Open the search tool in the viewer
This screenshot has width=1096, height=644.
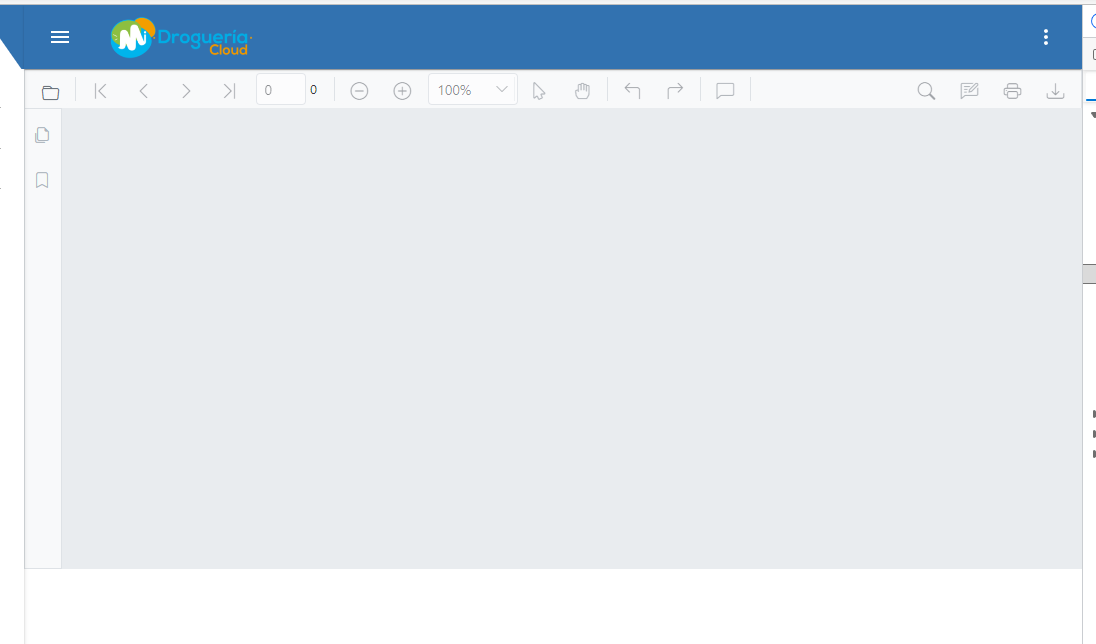click(925, 90)
